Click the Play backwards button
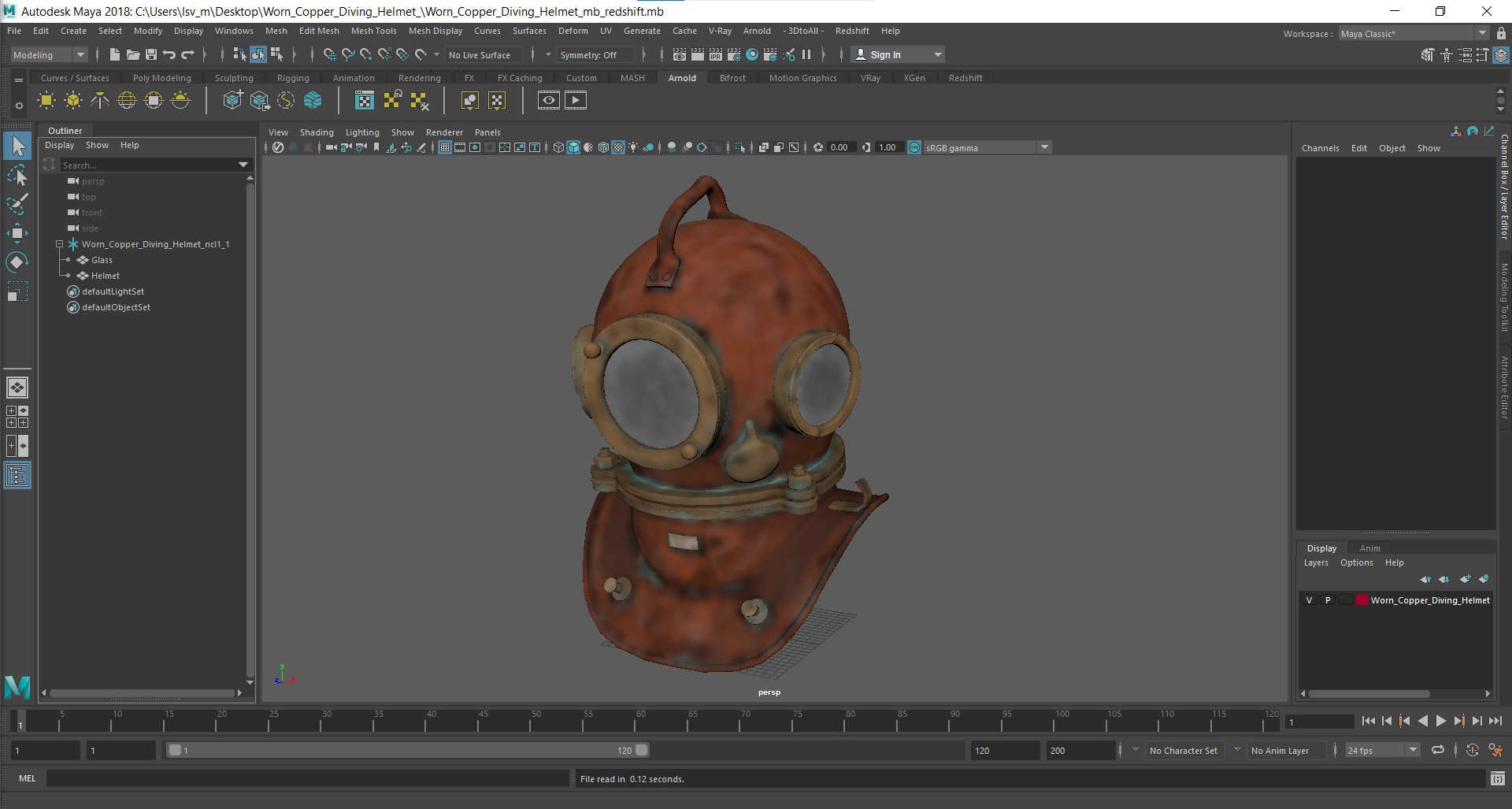1512x809 pixels. pos(1422,721)
